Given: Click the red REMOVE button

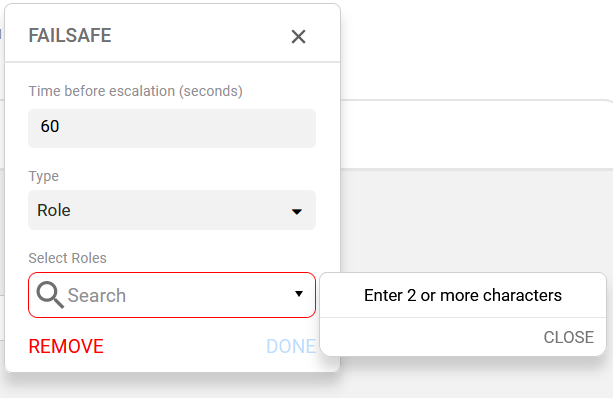Looking at the screenshot, I should click(66, 346).
